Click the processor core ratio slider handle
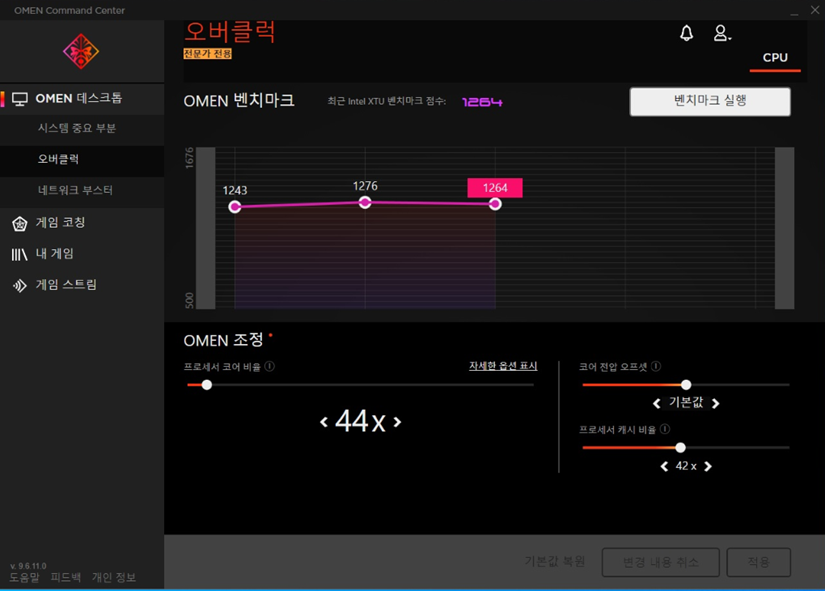This screenshot has height=591, width=825. (207, 385)
